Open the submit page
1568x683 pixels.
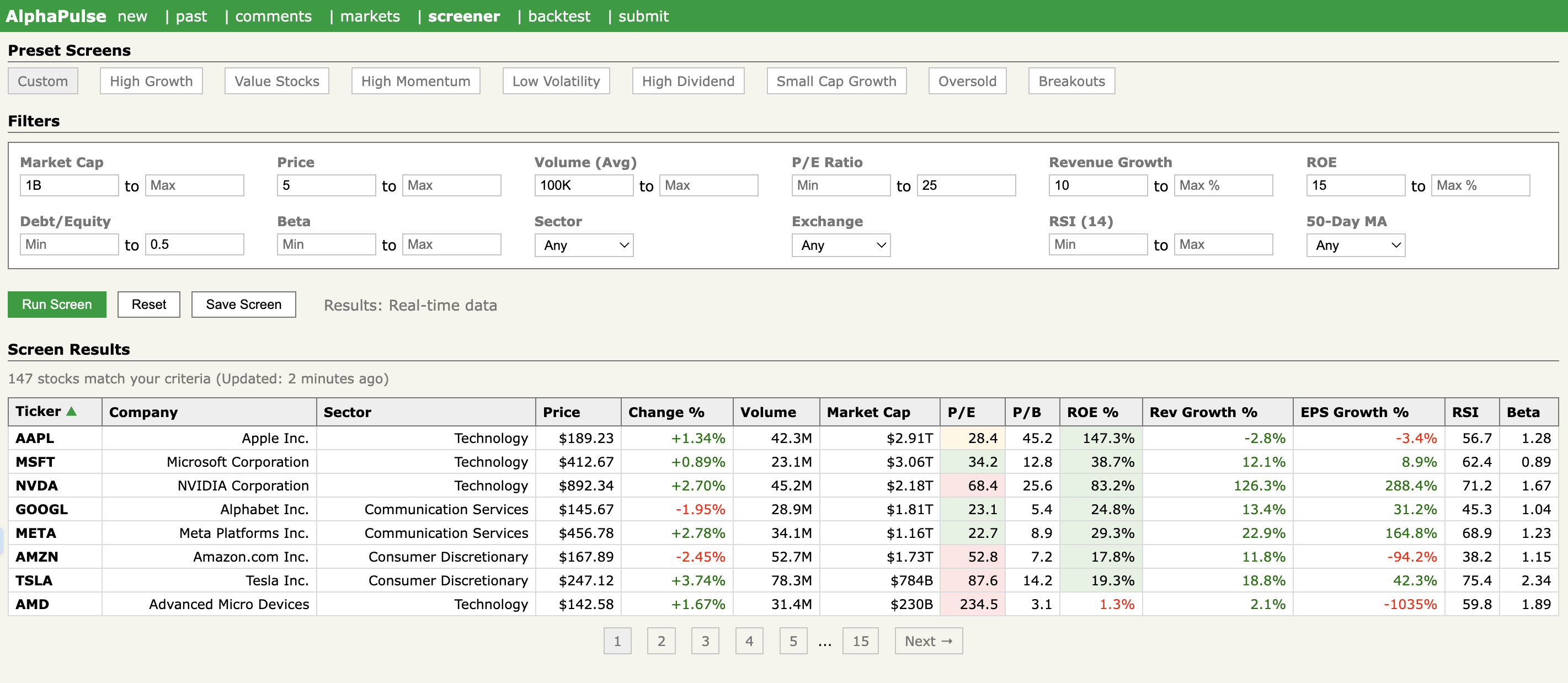pyautogui.click(x=643, y=17)
